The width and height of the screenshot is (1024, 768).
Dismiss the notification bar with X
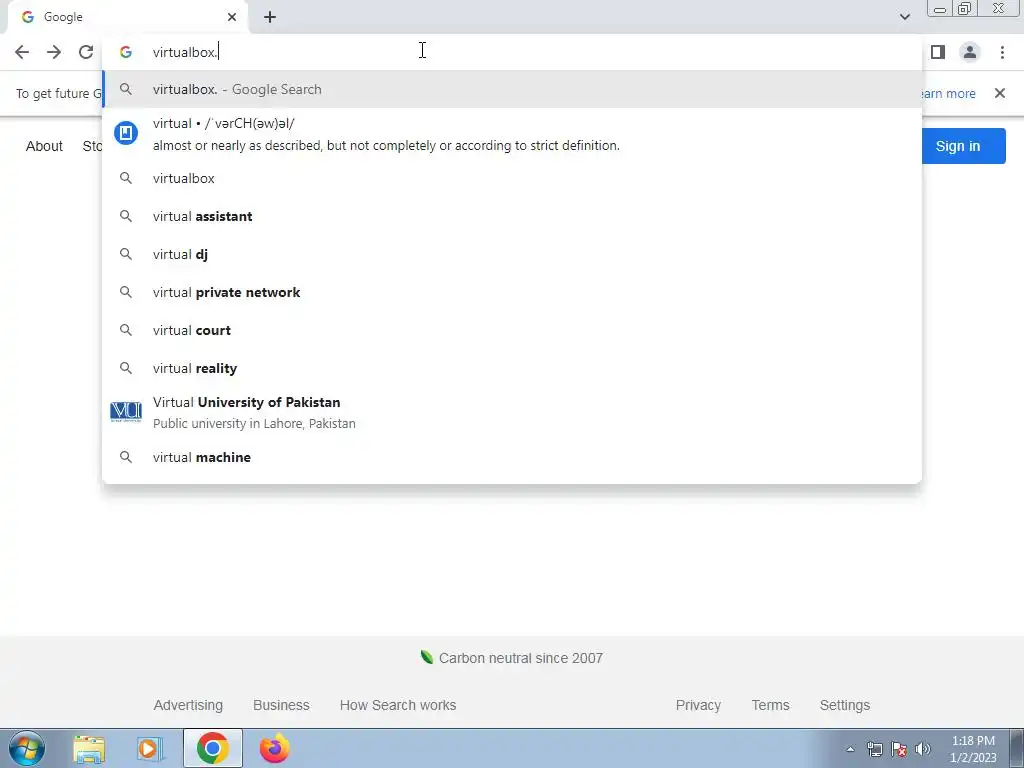[999, 93]
